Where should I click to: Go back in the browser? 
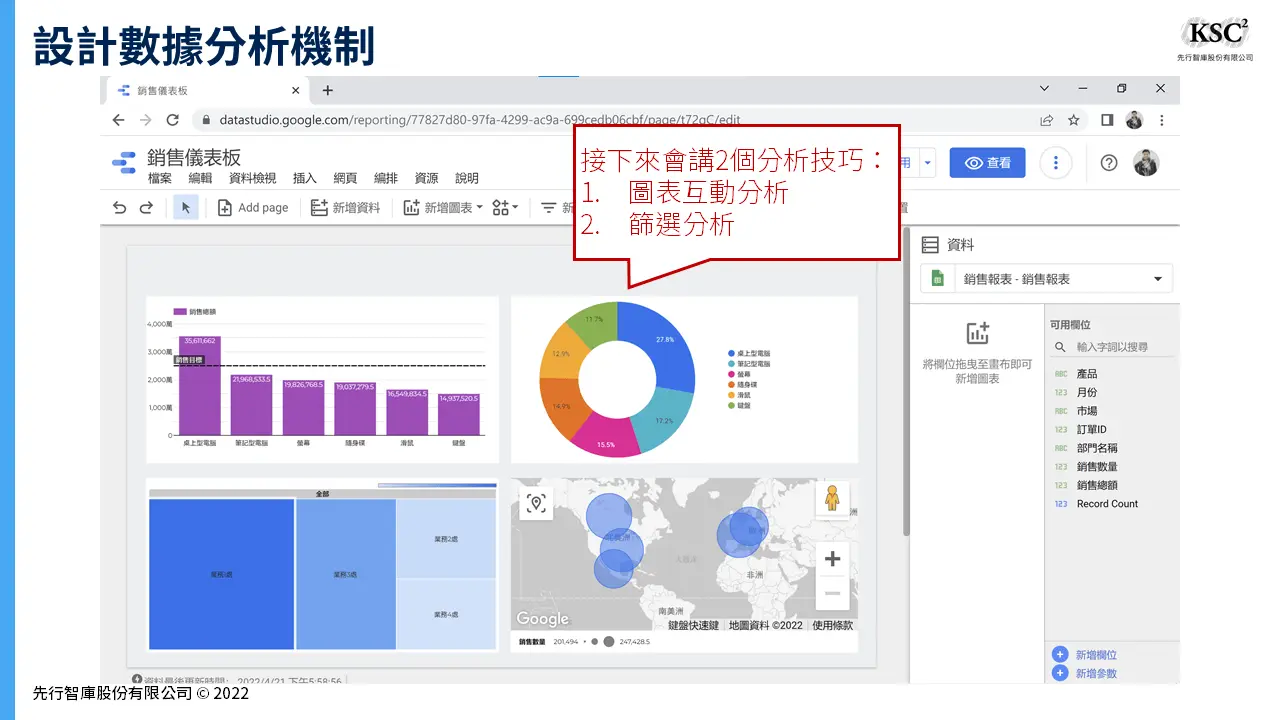click(x=118, y=120)
